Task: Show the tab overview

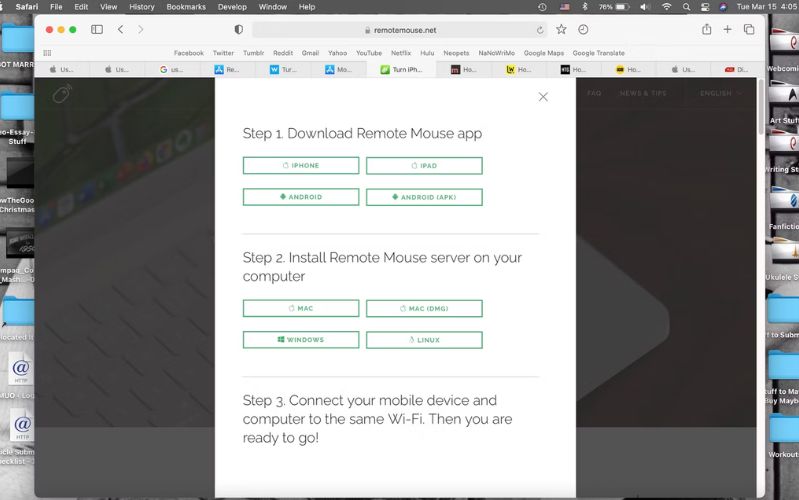Action: 749,30
